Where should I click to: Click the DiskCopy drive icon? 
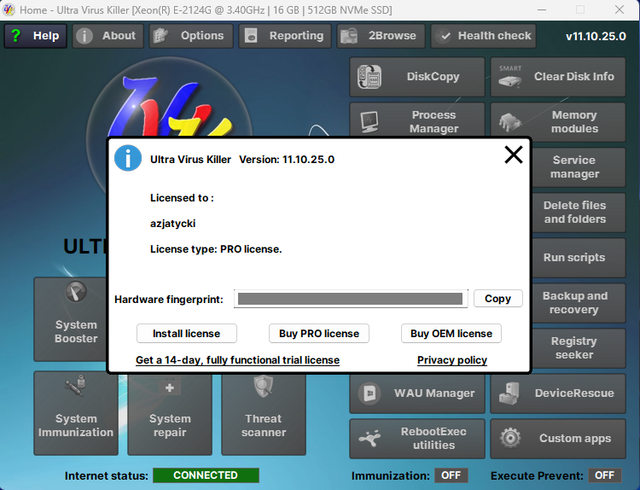[x=369, y=77]
